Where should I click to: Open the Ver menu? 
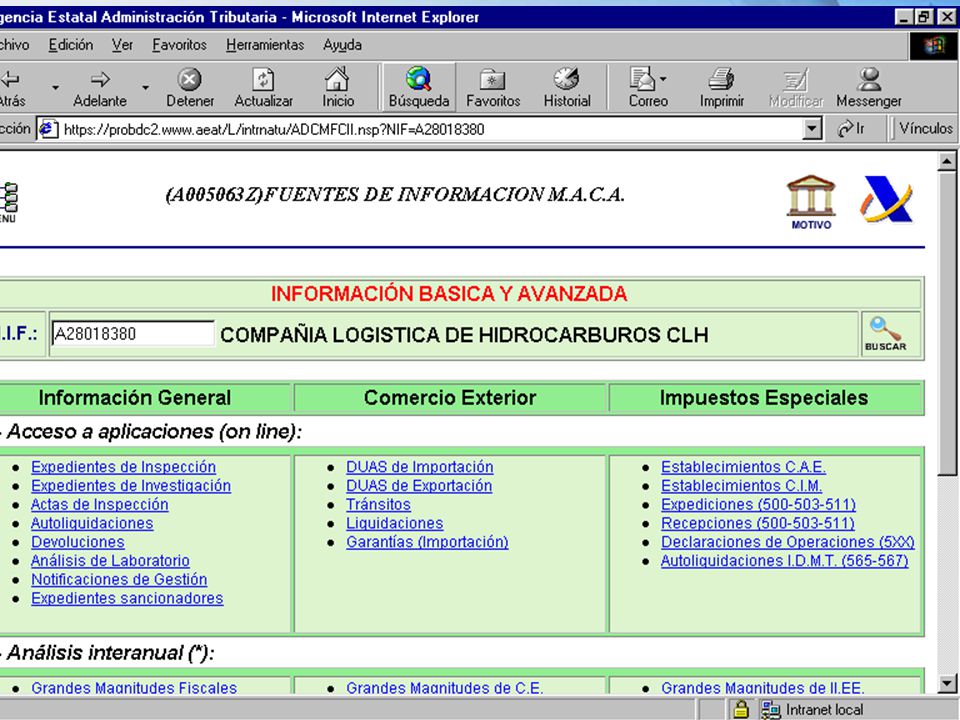(122, 45)
